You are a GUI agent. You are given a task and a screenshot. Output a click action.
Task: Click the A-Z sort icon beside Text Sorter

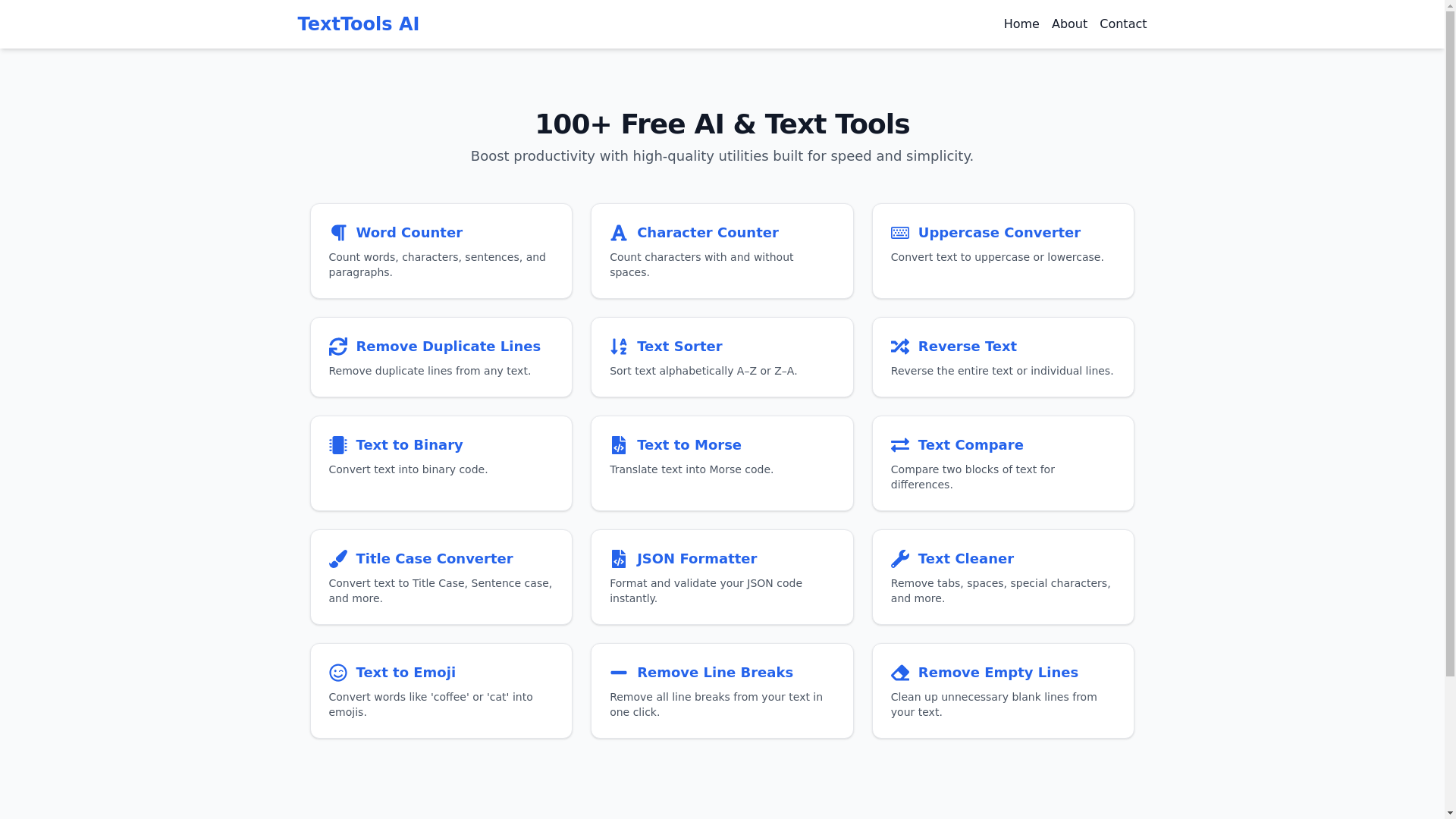point(619,347)
